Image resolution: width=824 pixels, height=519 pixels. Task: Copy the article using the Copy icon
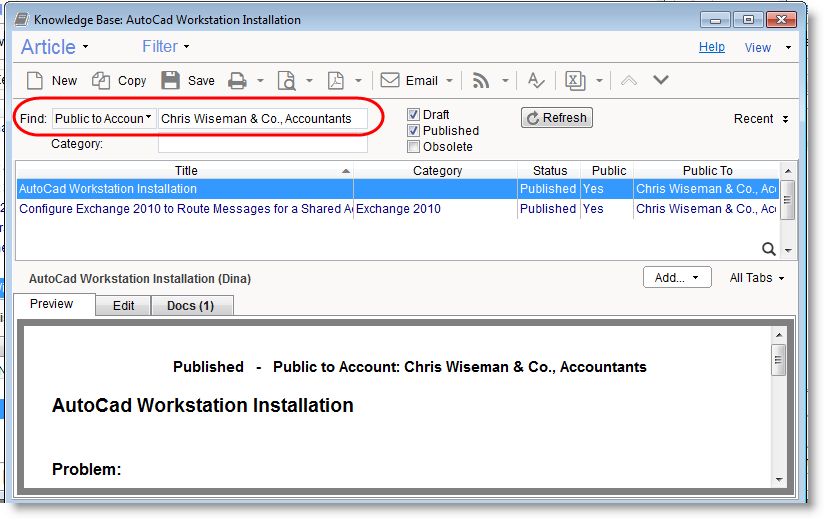(x=102, y=81)
